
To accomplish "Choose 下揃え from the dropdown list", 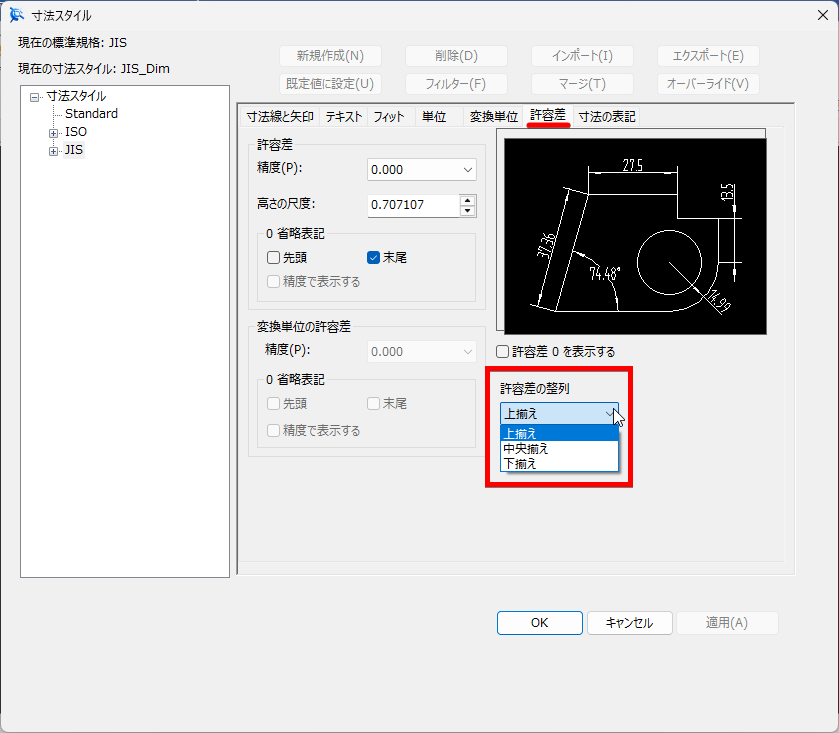I will click(x=559, y=463).
